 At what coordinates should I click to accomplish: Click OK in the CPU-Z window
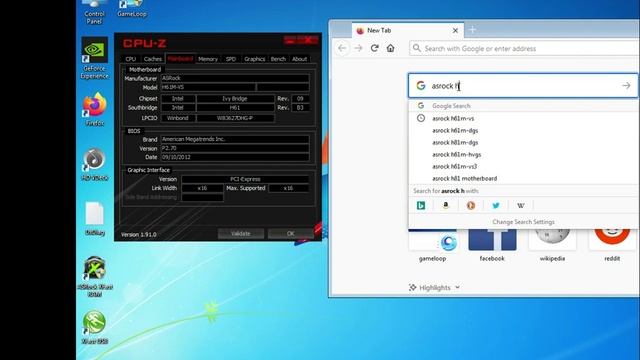(291, 233)
